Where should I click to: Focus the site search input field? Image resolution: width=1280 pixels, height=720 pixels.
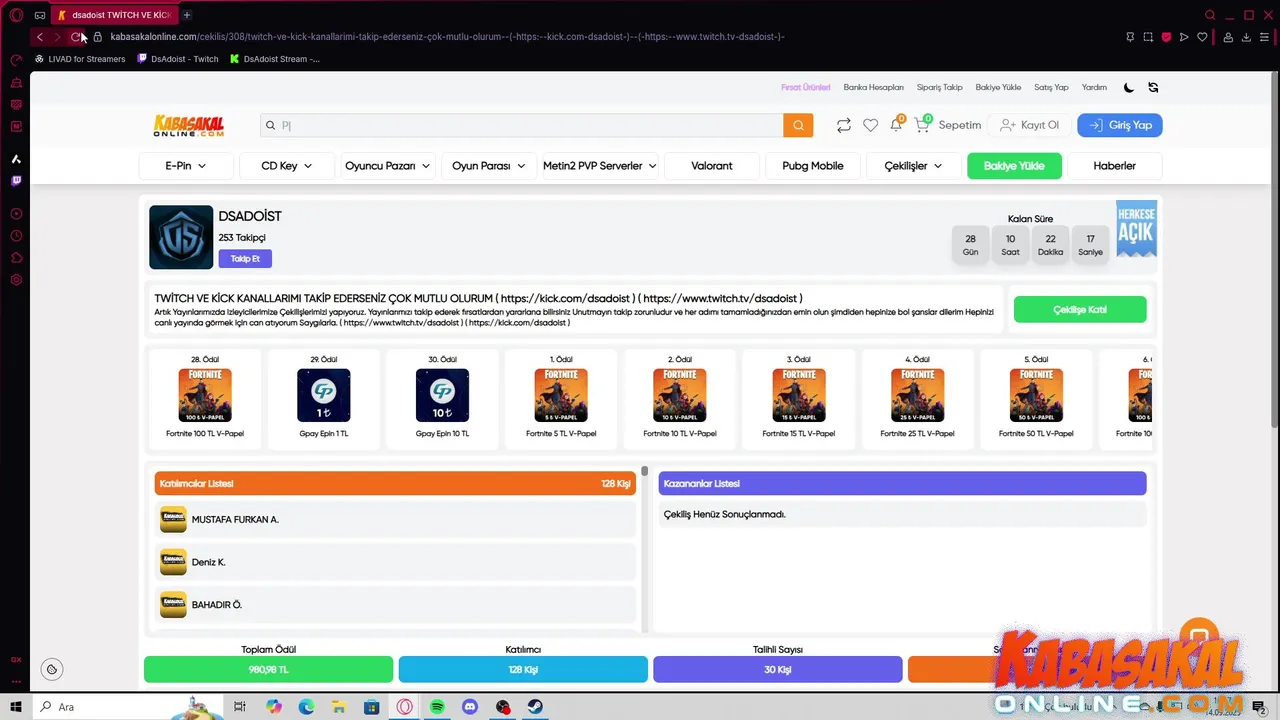[522, 125]
